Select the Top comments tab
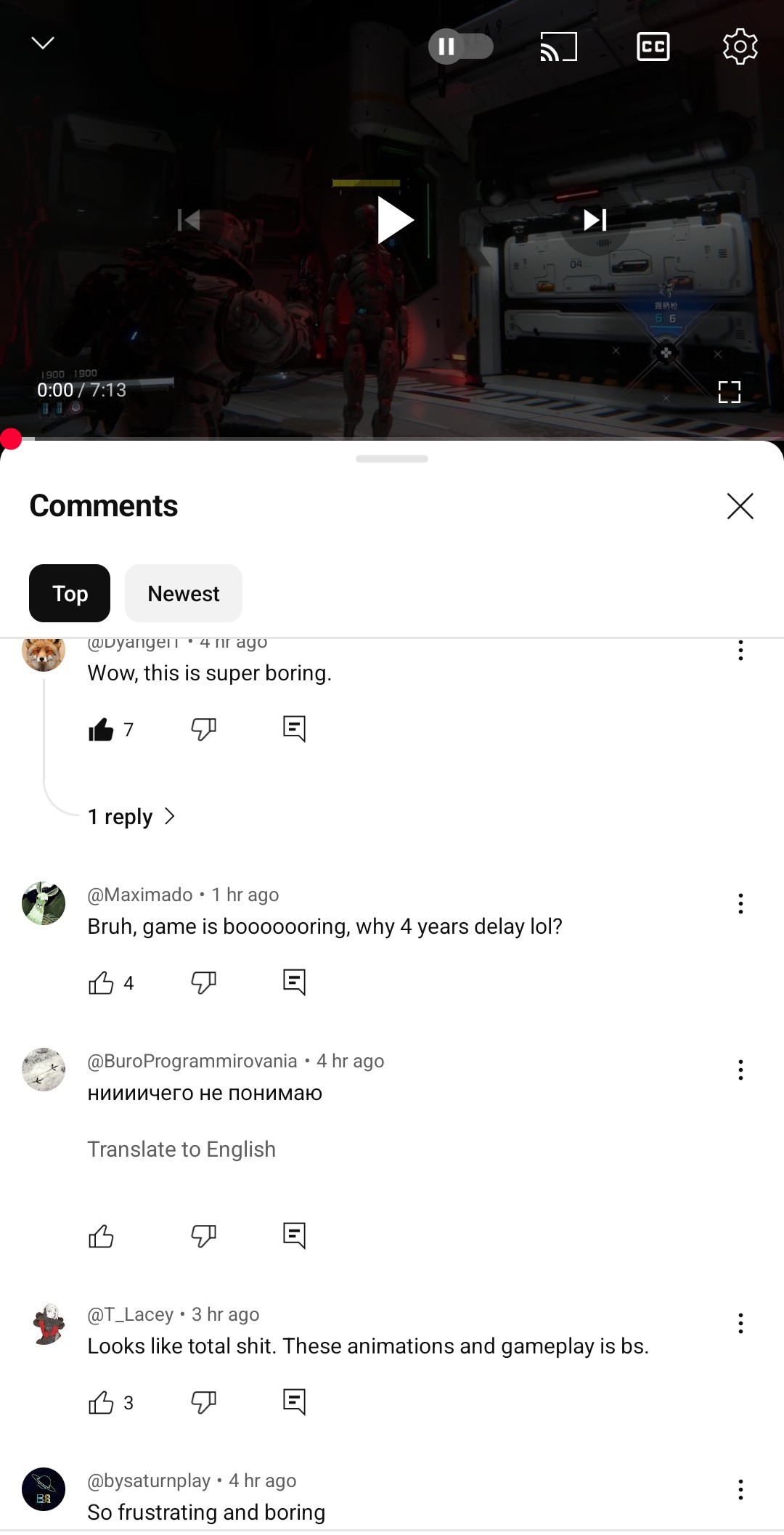The width and height of the screenshot is (784, 1535). click(70, 593)
